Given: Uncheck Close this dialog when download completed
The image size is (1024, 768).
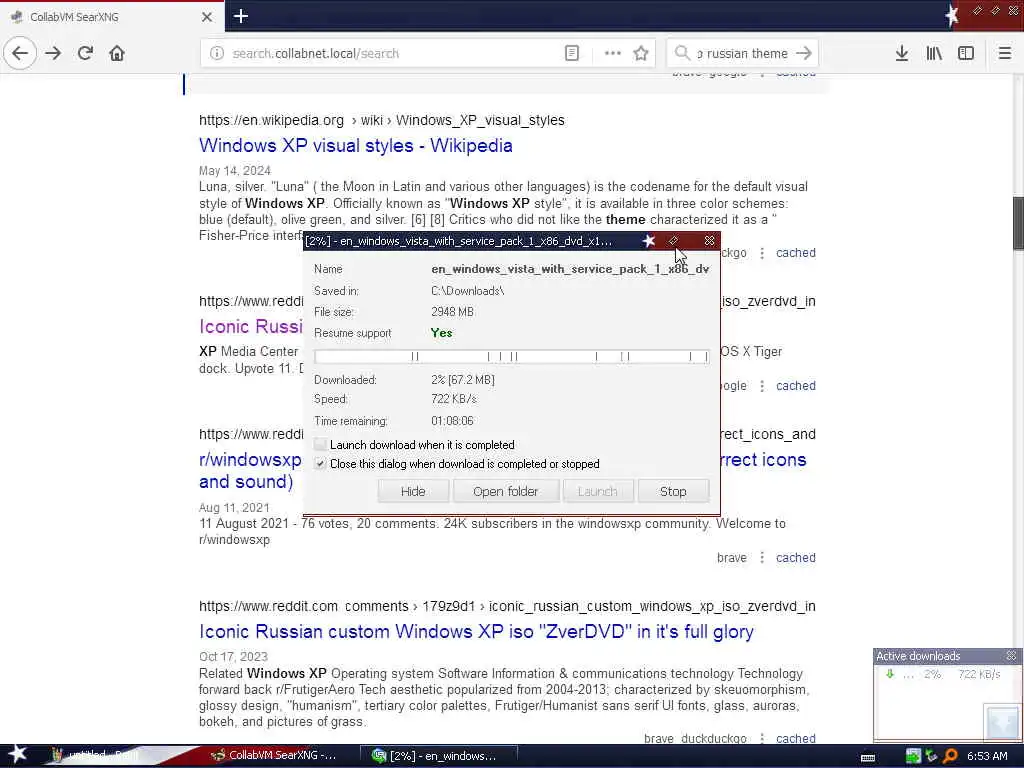Looking at the screenshot, I should (x=320, y=464).
